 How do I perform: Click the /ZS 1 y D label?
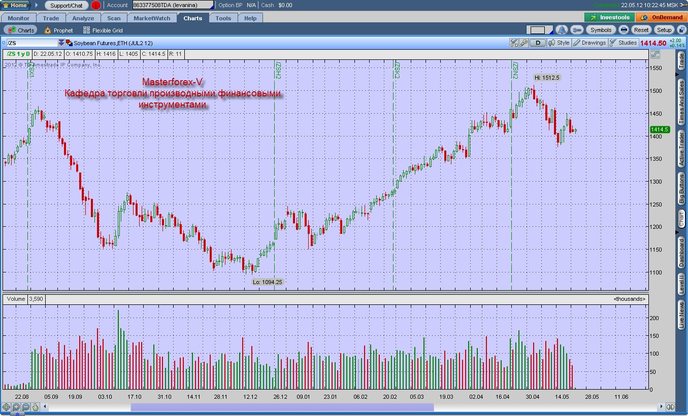tap(18, 54)
